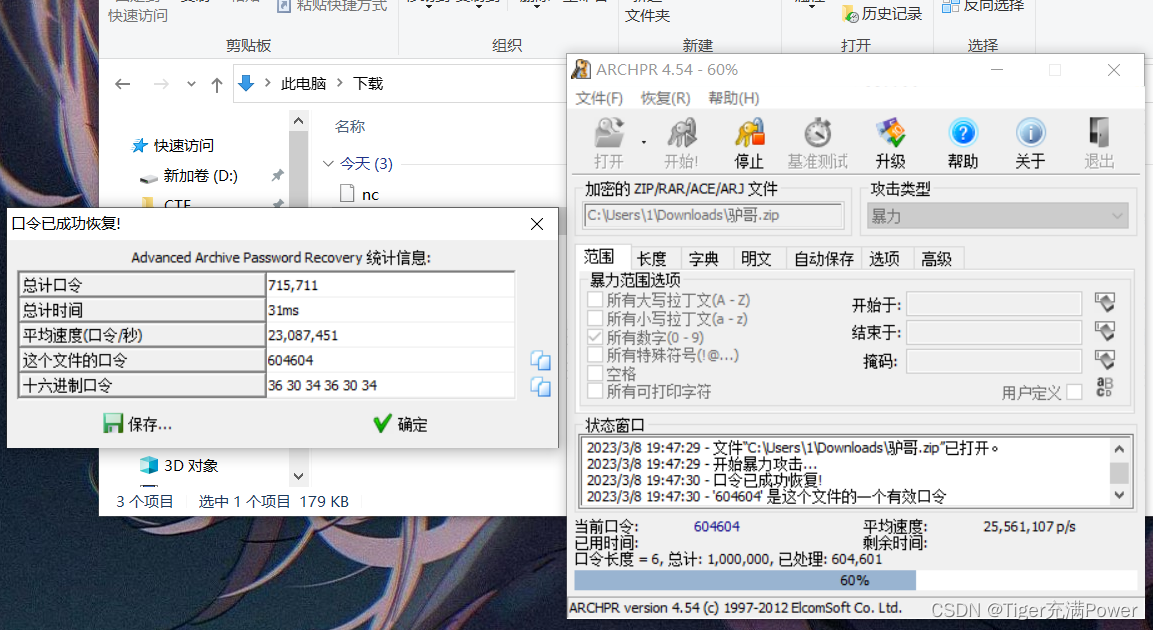Open recent locations dropdown in Explorer
This screenshot has width=1153, height=630.
click(191, 85)
